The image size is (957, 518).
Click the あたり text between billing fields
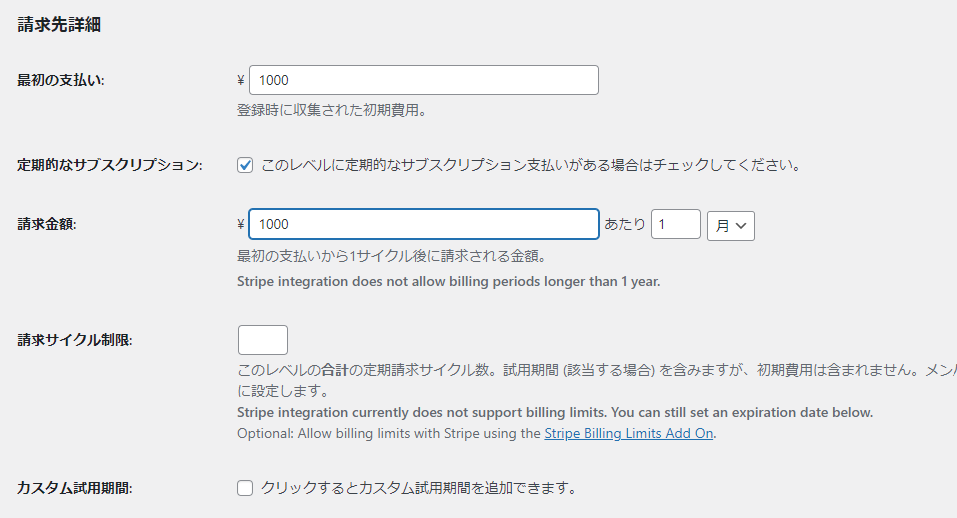(x=625, y=224)
